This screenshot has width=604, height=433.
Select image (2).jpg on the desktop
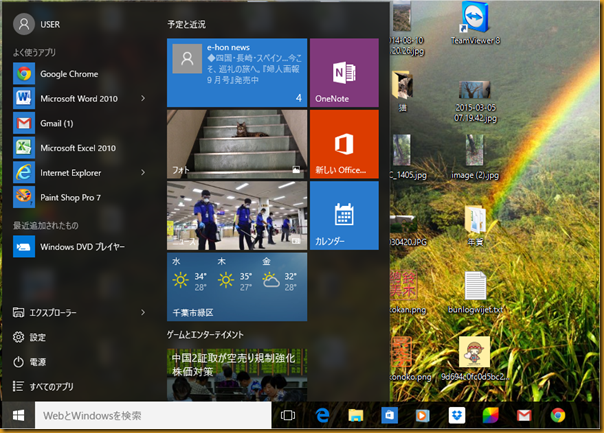[x=475, y=157]
